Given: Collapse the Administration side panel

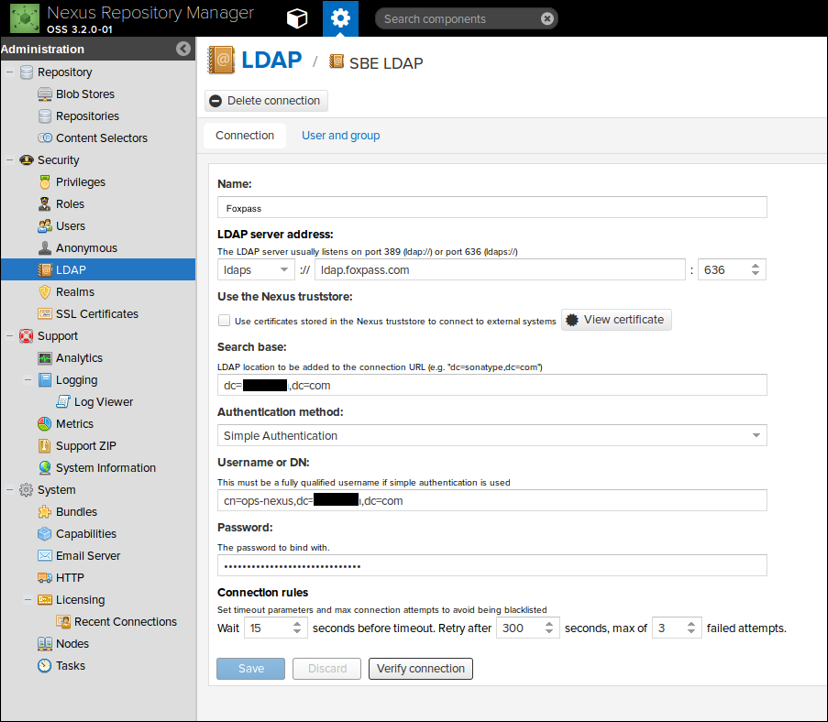Looking at the screenshot, I should pyautogui.click(x=183, y=49).
